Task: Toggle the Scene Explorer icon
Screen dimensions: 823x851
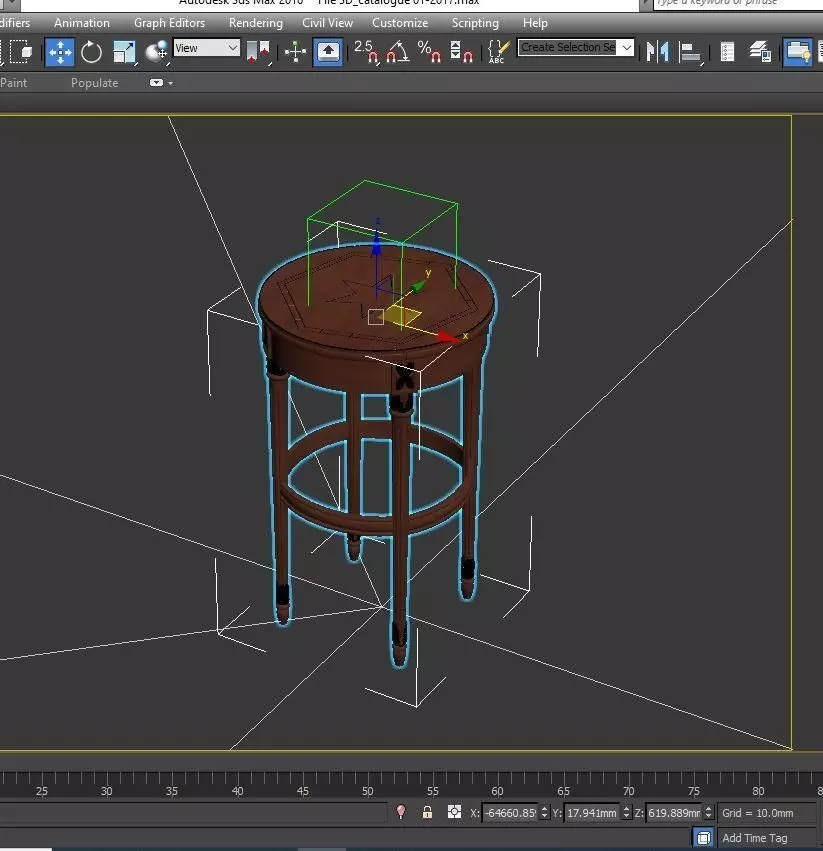Action: click(727, 52)
